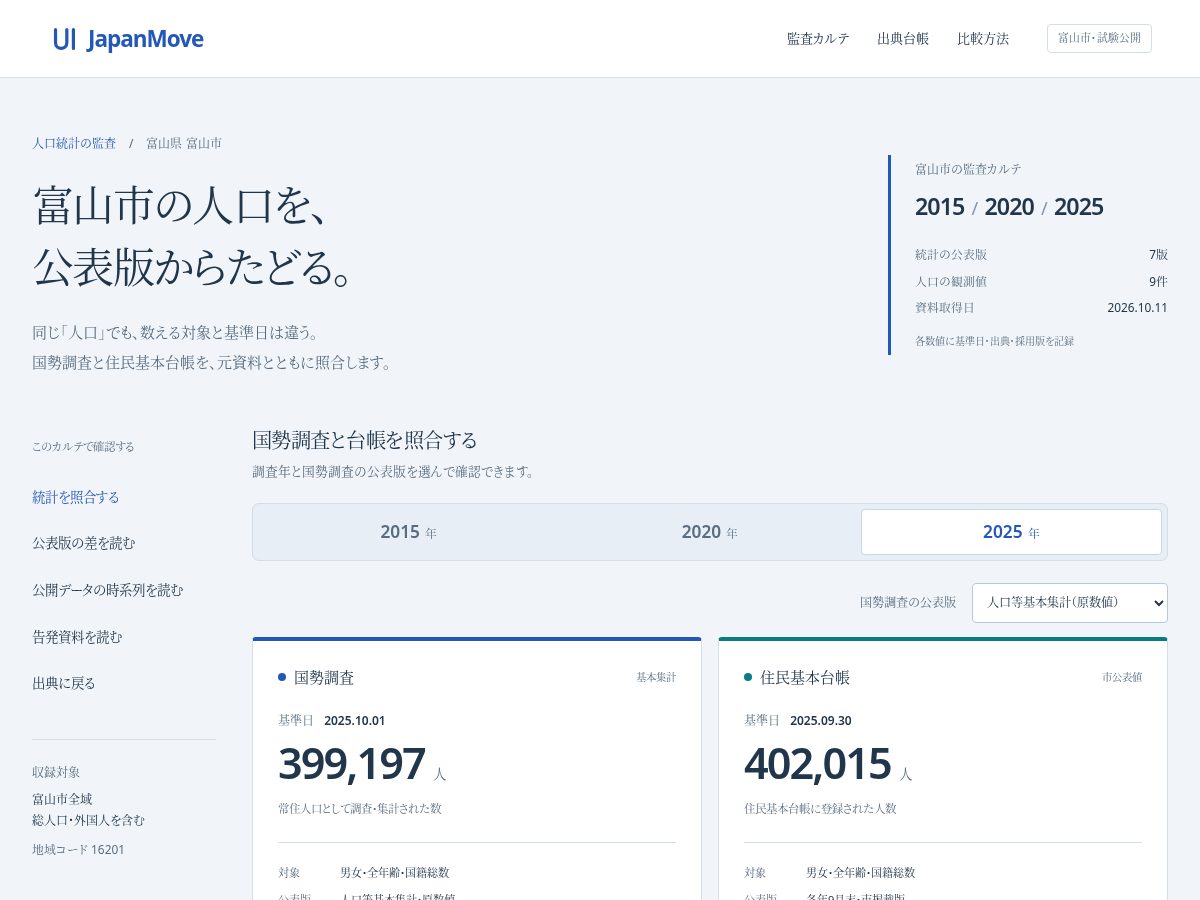The image size is (1200, 900).
Task: Click the 統計の公表版 7版 row
Action: 1041,255
